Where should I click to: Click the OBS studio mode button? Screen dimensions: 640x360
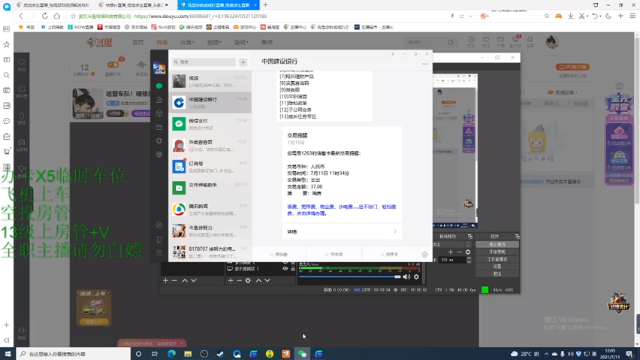[497, 259]
